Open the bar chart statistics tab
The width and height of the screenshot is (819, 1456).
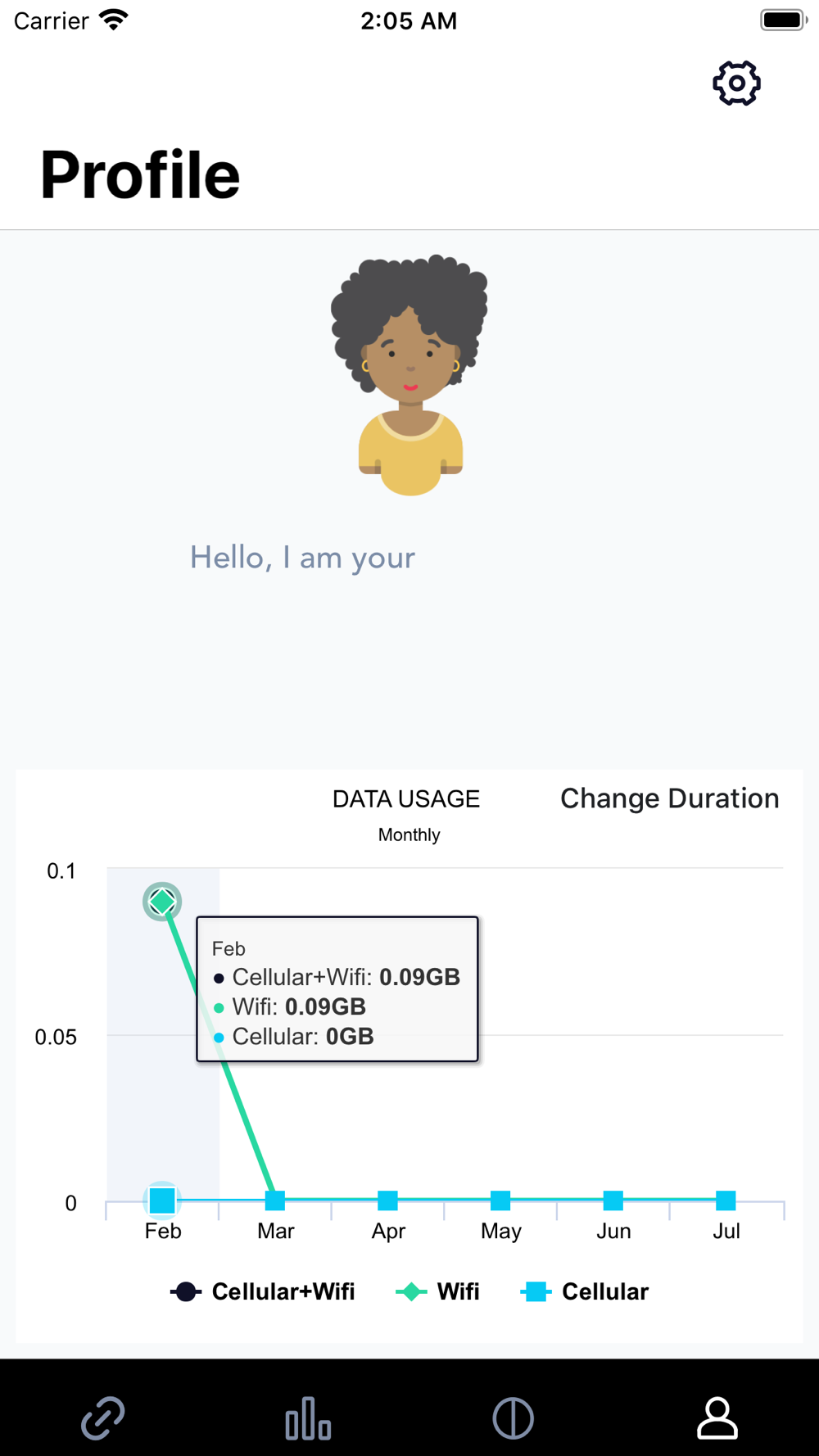(308, 1418)
